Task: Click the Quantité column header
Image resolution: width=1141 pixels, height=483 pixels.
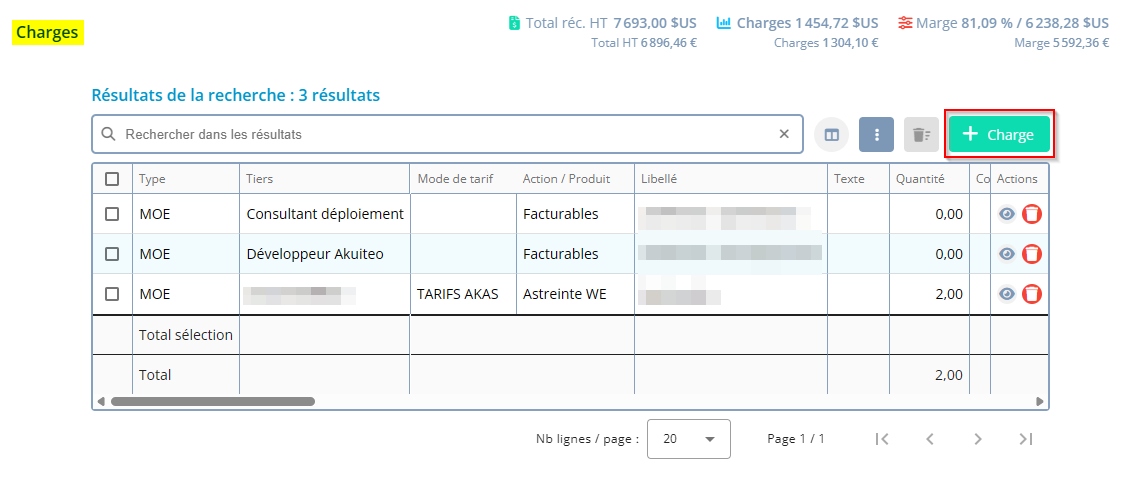Action: click(x=920, y=179)
